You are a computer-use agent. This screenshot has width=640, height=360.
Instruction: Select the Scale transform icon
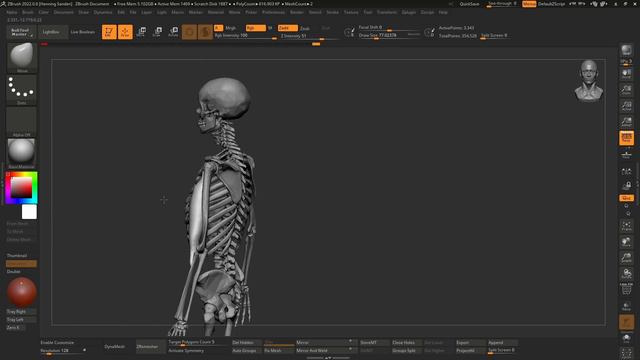(157, 32)
